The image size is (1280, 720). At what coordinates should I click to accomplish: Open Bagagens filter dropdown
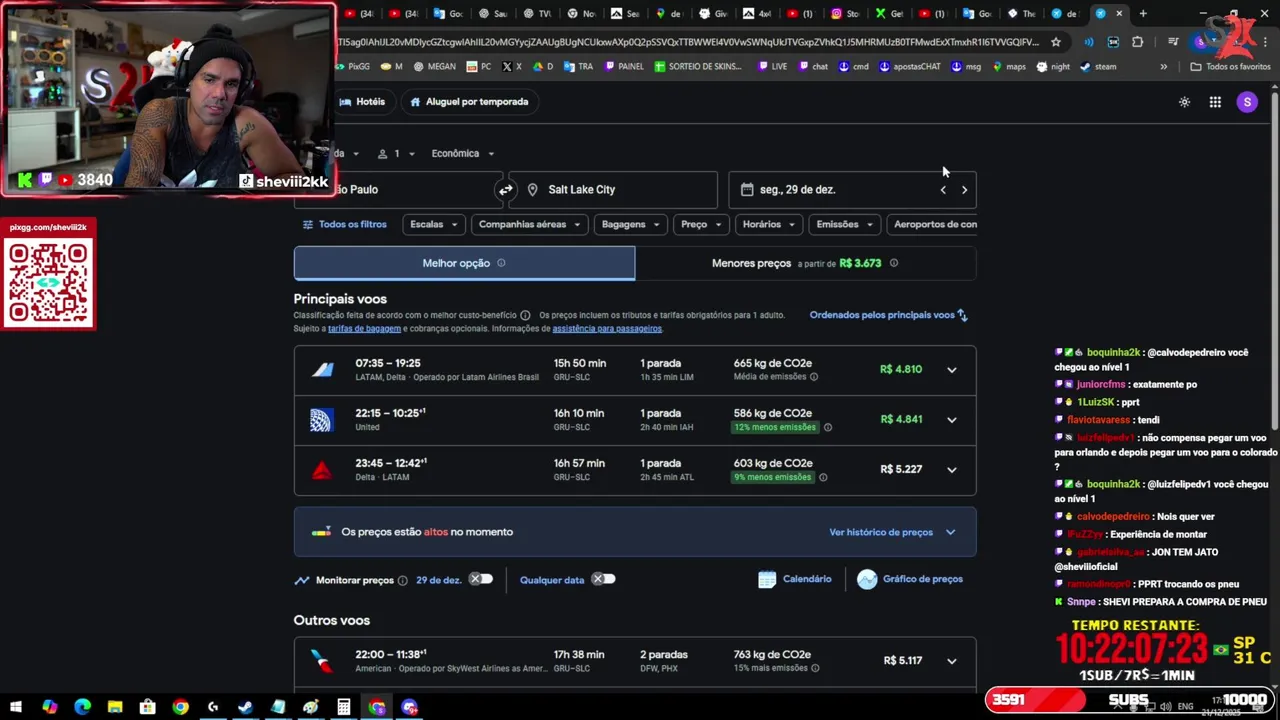tap(631, 224)
